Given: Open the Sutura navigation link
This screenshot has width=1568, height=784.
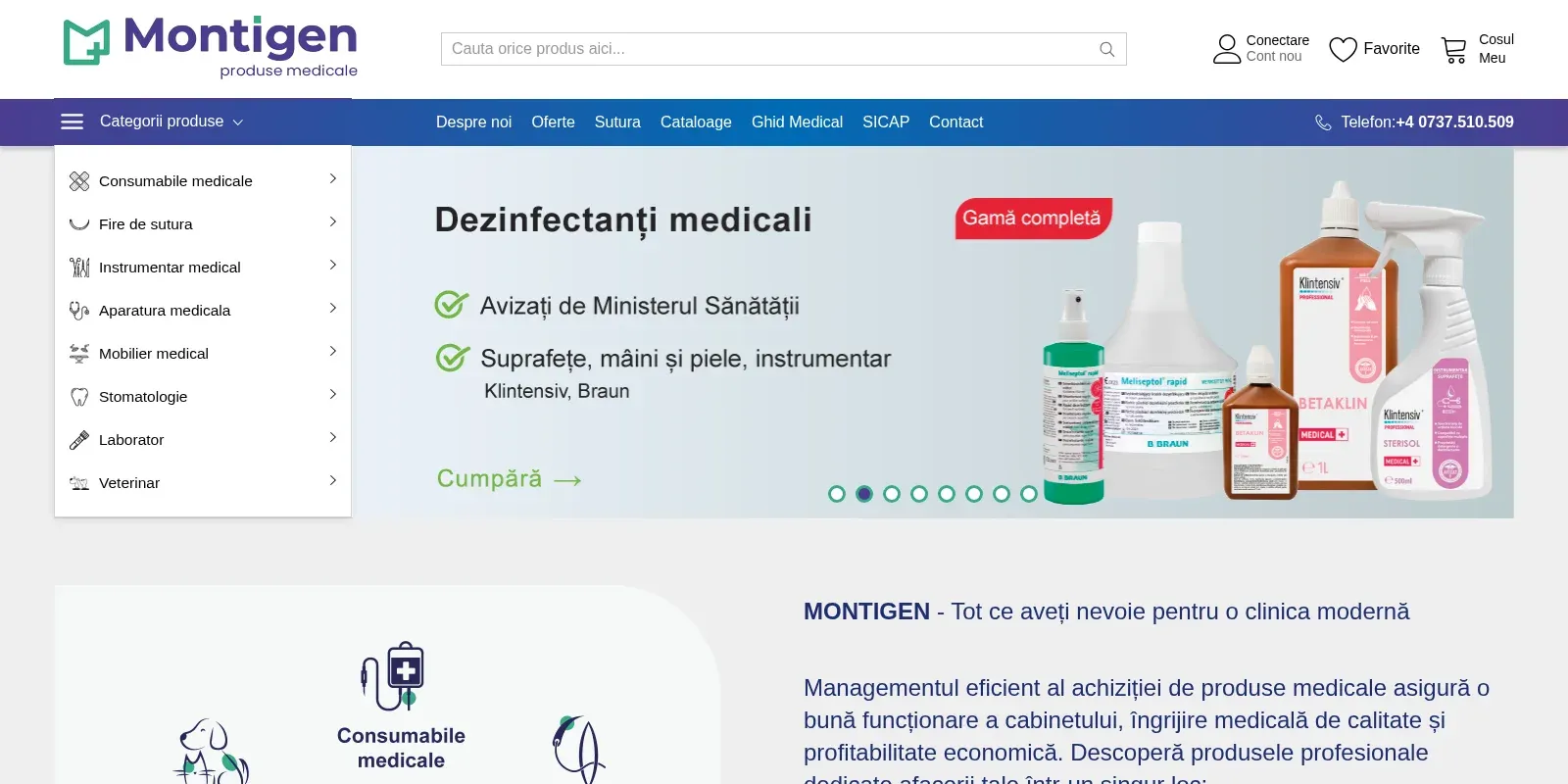Looking at the screenshot, I should click(x=617, y=122).
